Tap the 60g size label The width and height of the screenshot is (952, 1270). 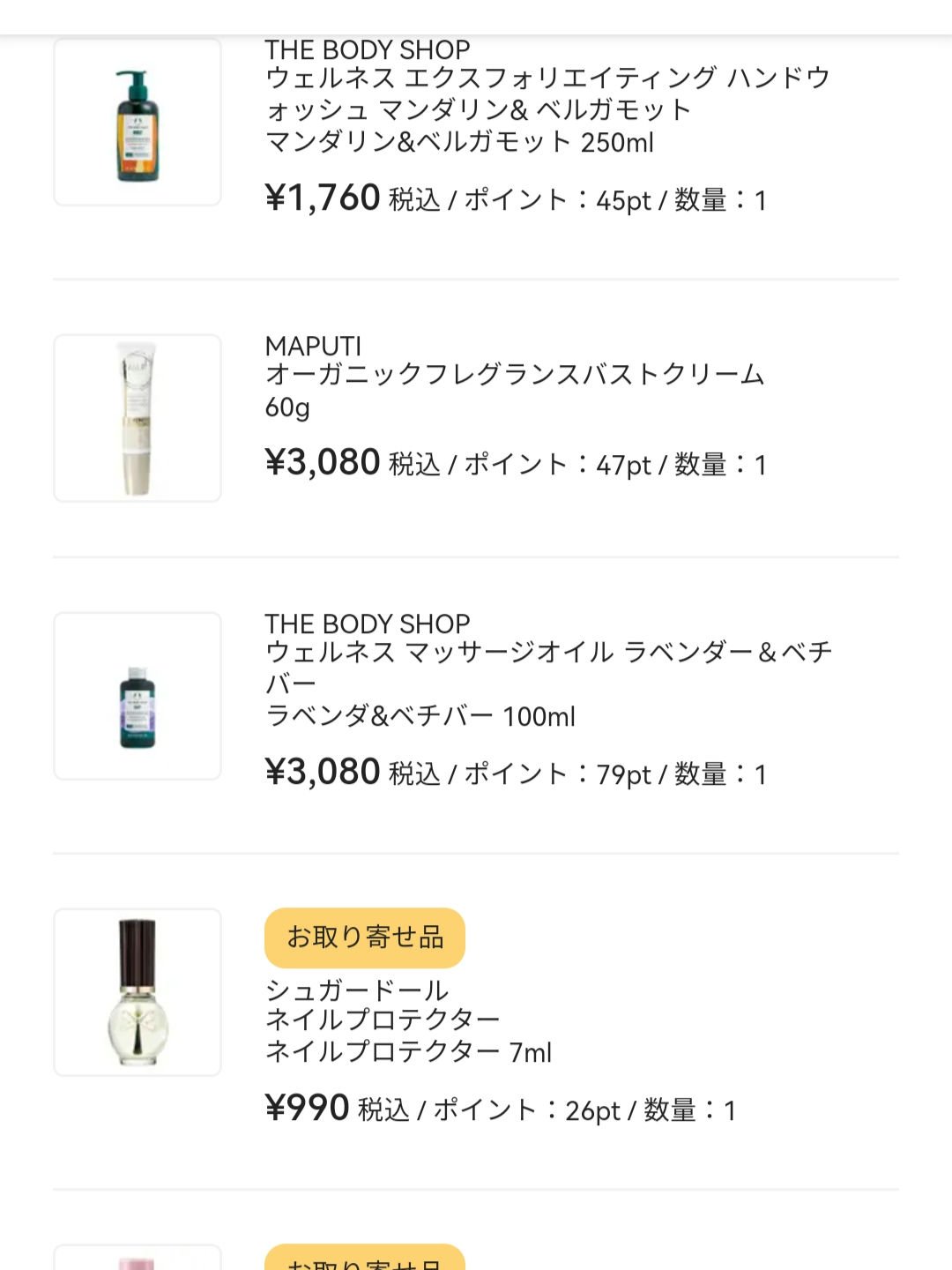287,407
